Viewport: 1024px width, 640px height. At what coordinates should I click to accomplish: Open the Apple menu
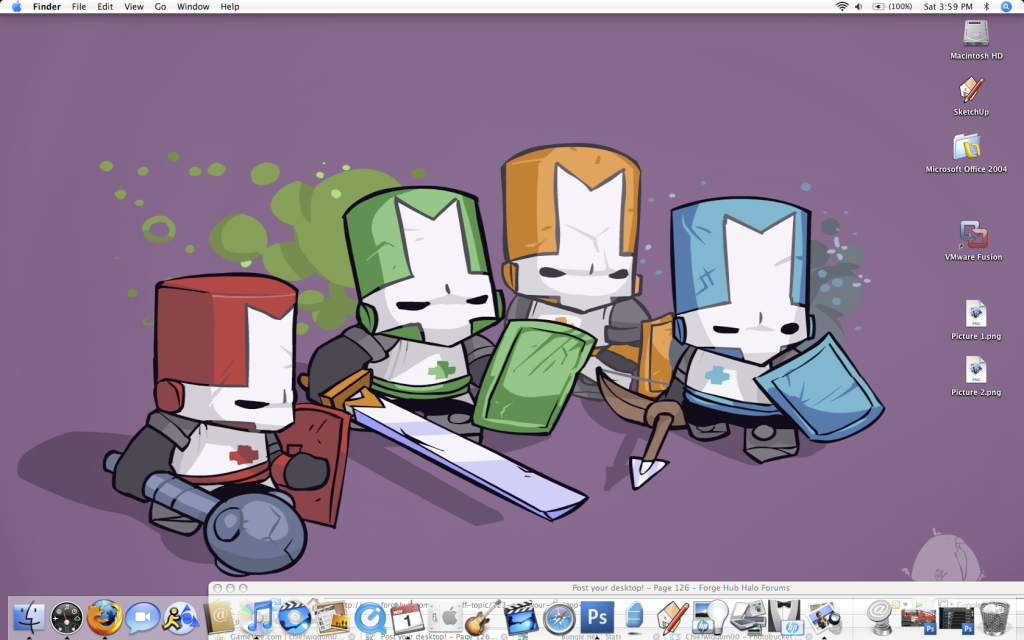tap(16, 7)
